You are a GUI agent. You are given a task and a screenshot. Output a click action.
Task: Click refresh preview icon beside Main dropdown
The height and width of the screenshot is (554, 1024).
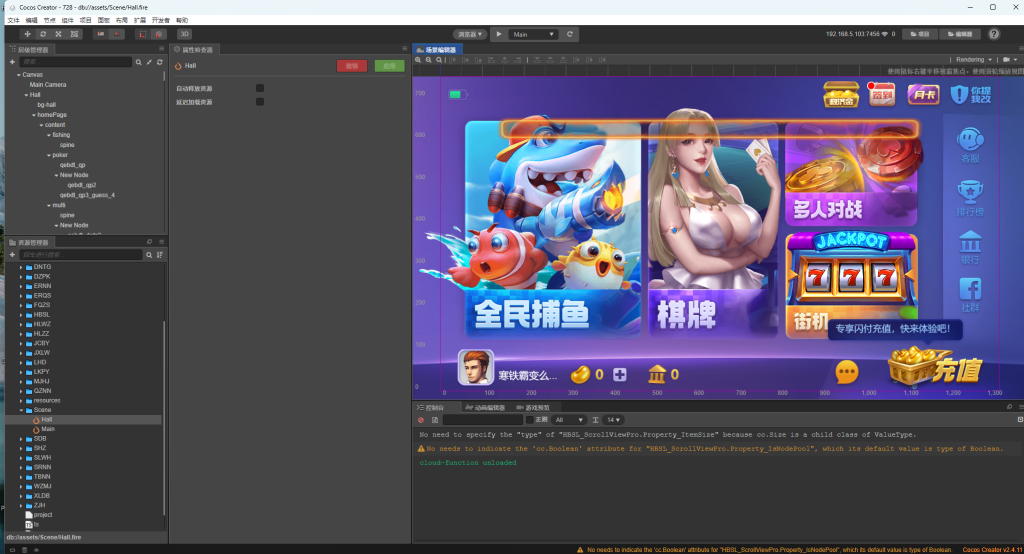click(569, 34)
